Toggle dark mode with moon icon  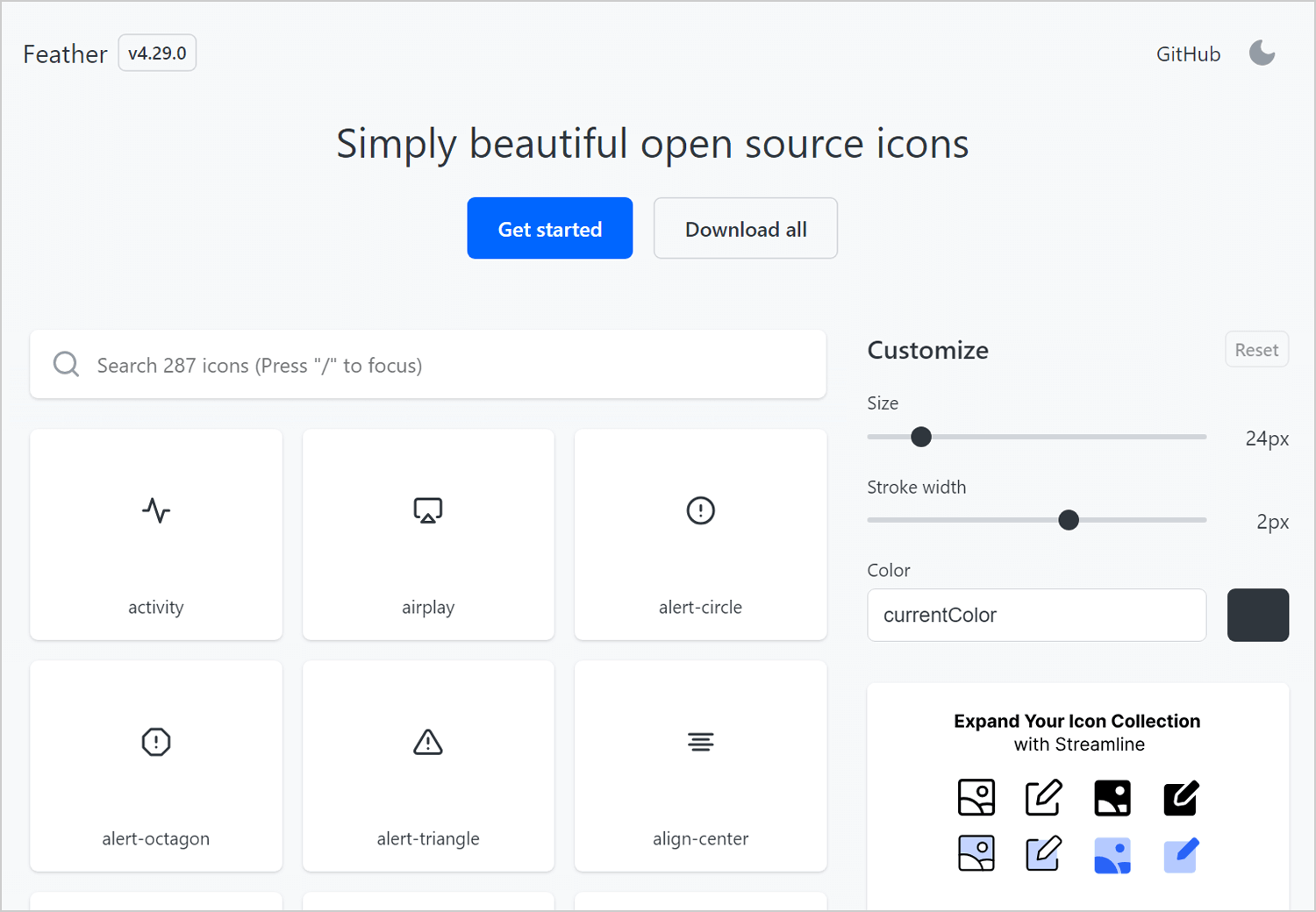pos(1262,53)
